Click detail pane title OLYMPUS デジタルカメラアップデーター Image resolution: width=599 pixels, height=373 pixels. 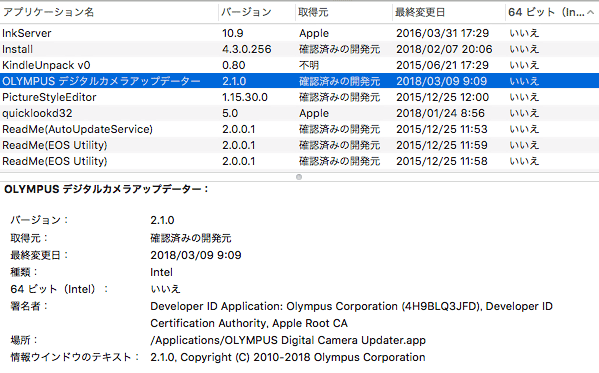point(106,189)
